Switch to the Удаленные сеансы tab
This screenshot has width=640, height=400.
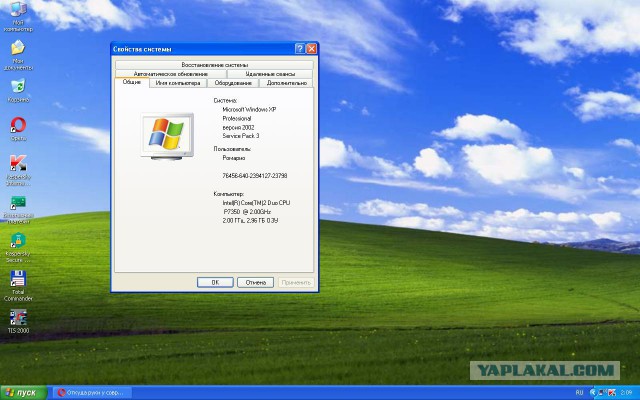click(270, 74)
